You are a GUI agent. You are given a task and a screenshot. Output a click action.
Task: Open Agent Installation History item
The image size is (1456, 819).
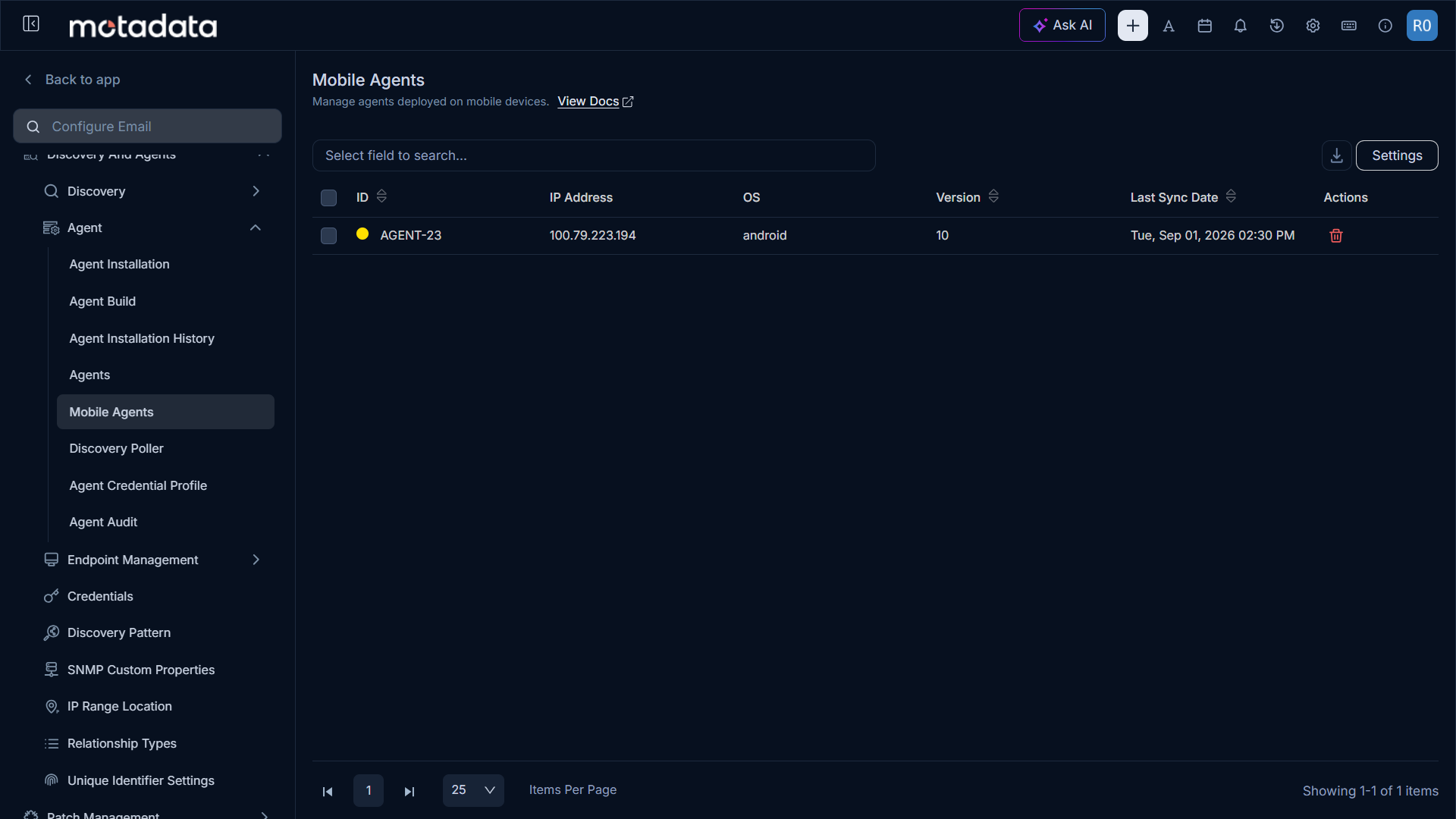click(142, 338)
